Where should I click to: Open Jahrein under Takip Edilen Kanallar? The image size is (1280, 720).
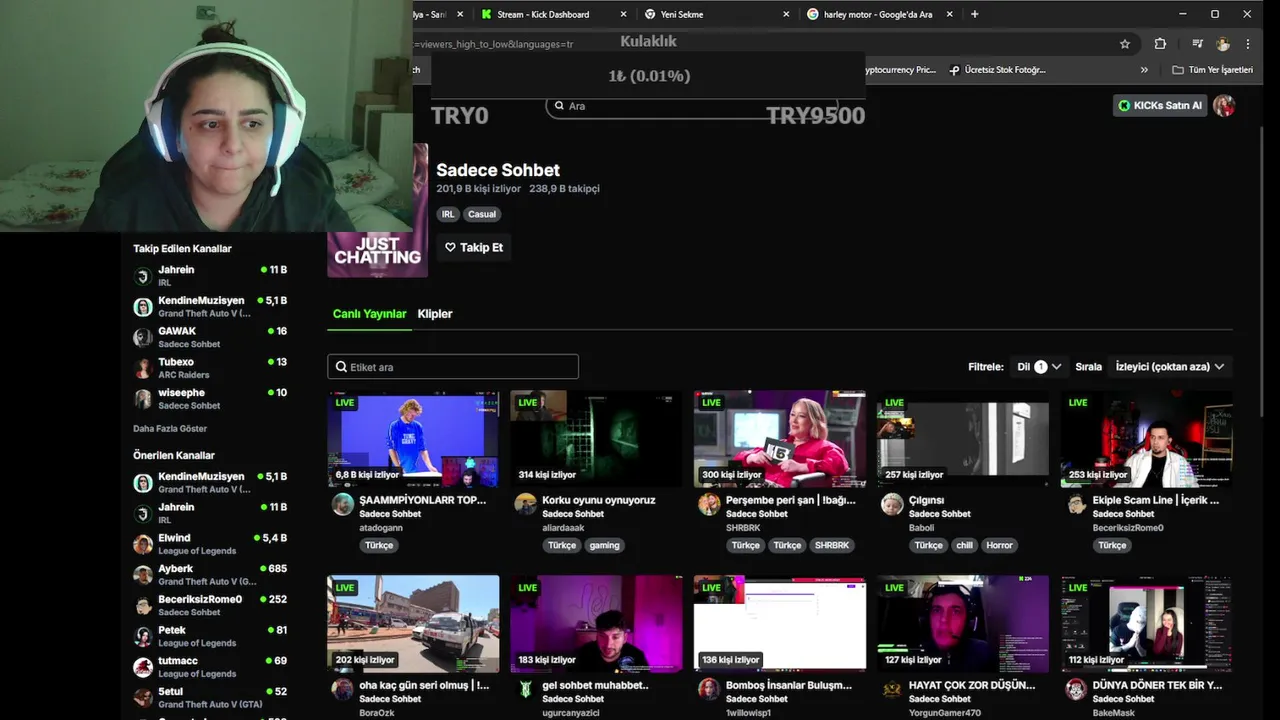[211, 276]
